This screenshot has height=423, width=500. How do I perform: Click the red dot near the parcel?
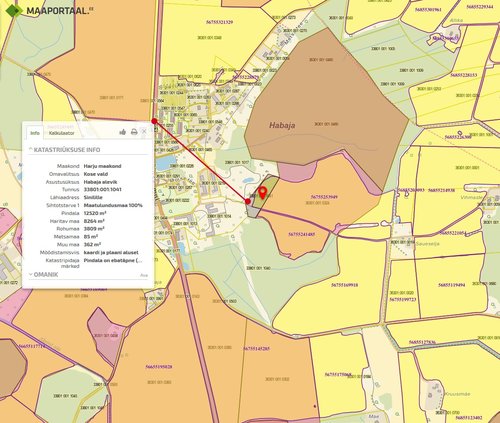click(x=248, y=201)
